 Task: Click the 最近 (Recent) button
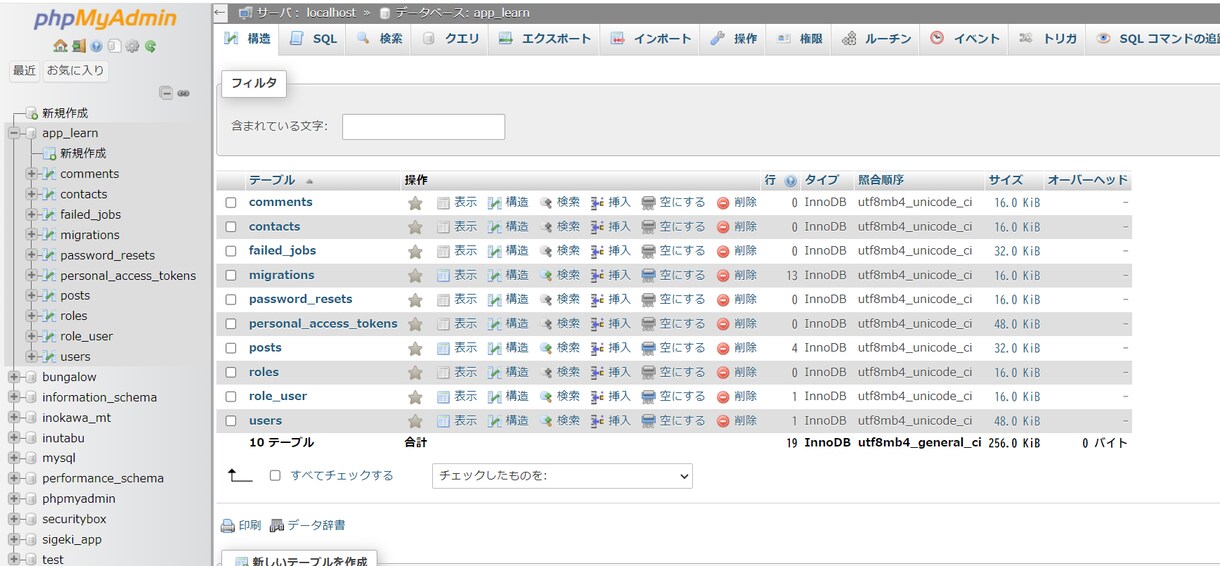25,71
